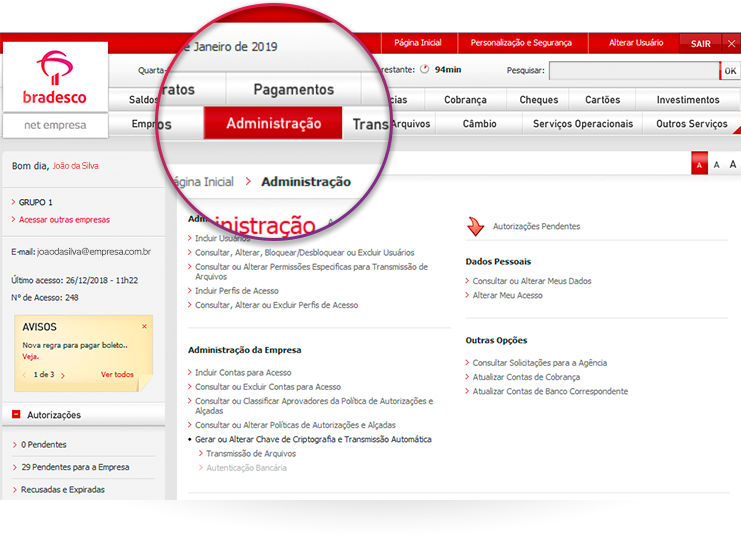741x535 pixels.
Task: Click SAIR to log out
Action: [x=700, y=44]
